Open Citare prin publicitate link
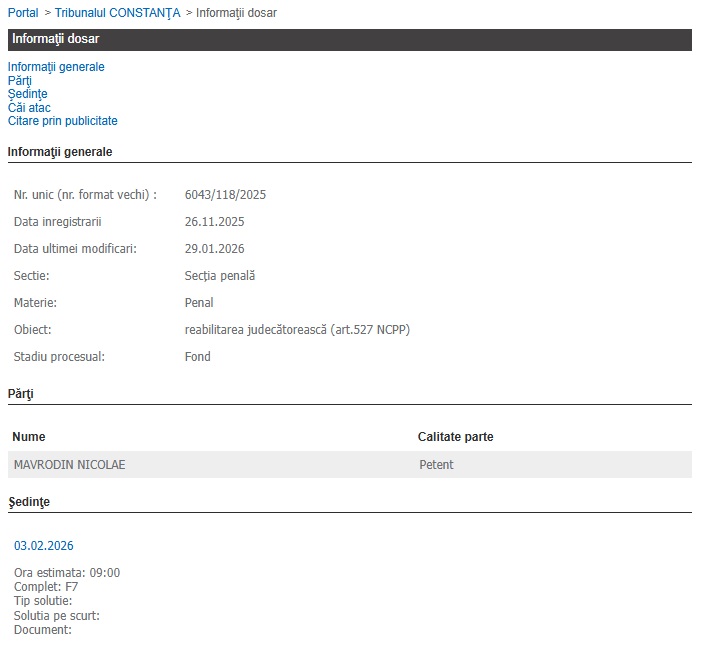The image size is (711, 653). click(62, 121)
